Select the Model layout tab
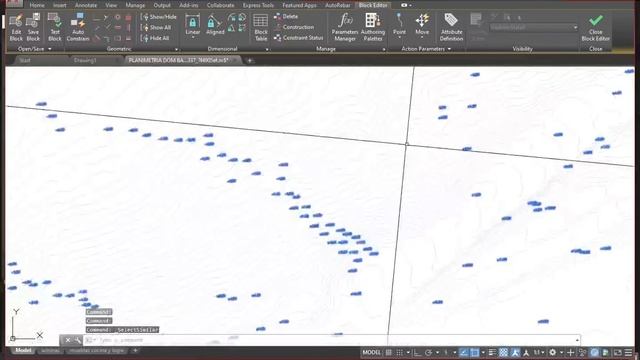Image resolution: width=640 pixels, height=360 pixels. point(23,351)
